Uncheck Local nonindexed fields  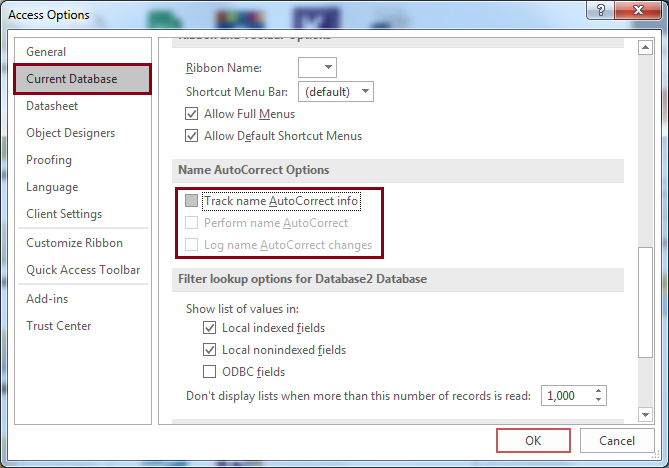(209, 350)
